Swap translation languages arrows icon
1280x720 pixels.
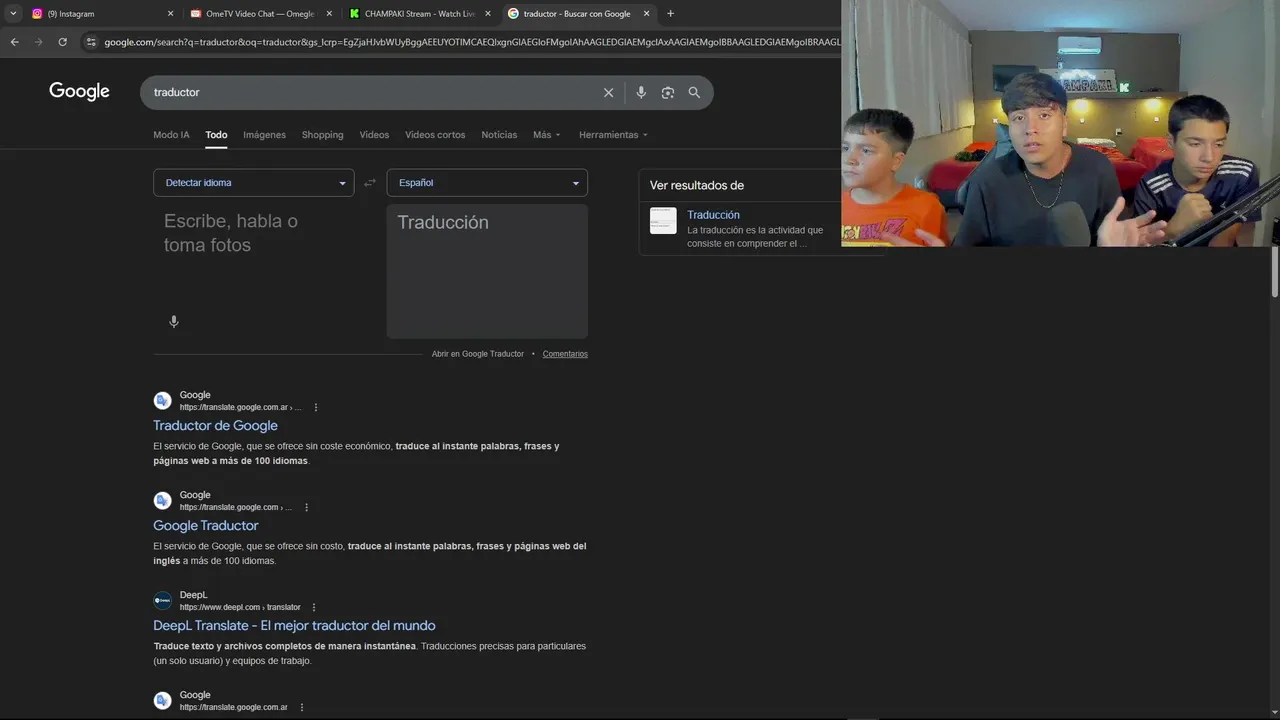point(370,182)
